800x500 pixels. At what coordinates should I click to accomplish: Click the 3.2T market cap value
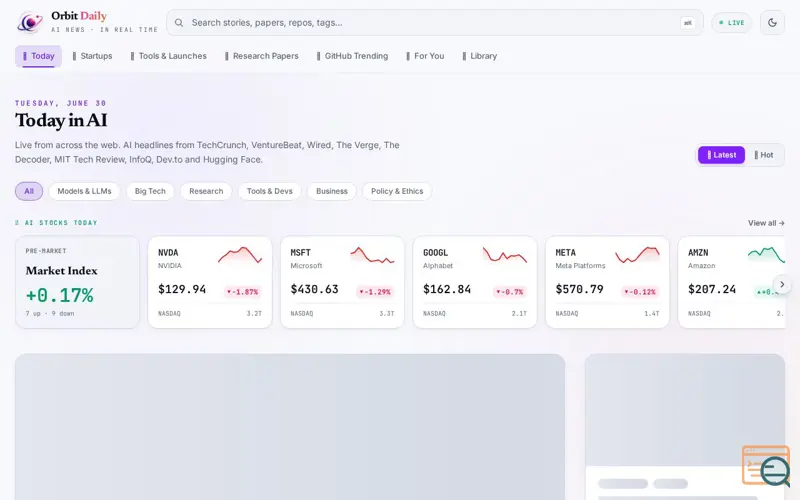click(254, 314)
